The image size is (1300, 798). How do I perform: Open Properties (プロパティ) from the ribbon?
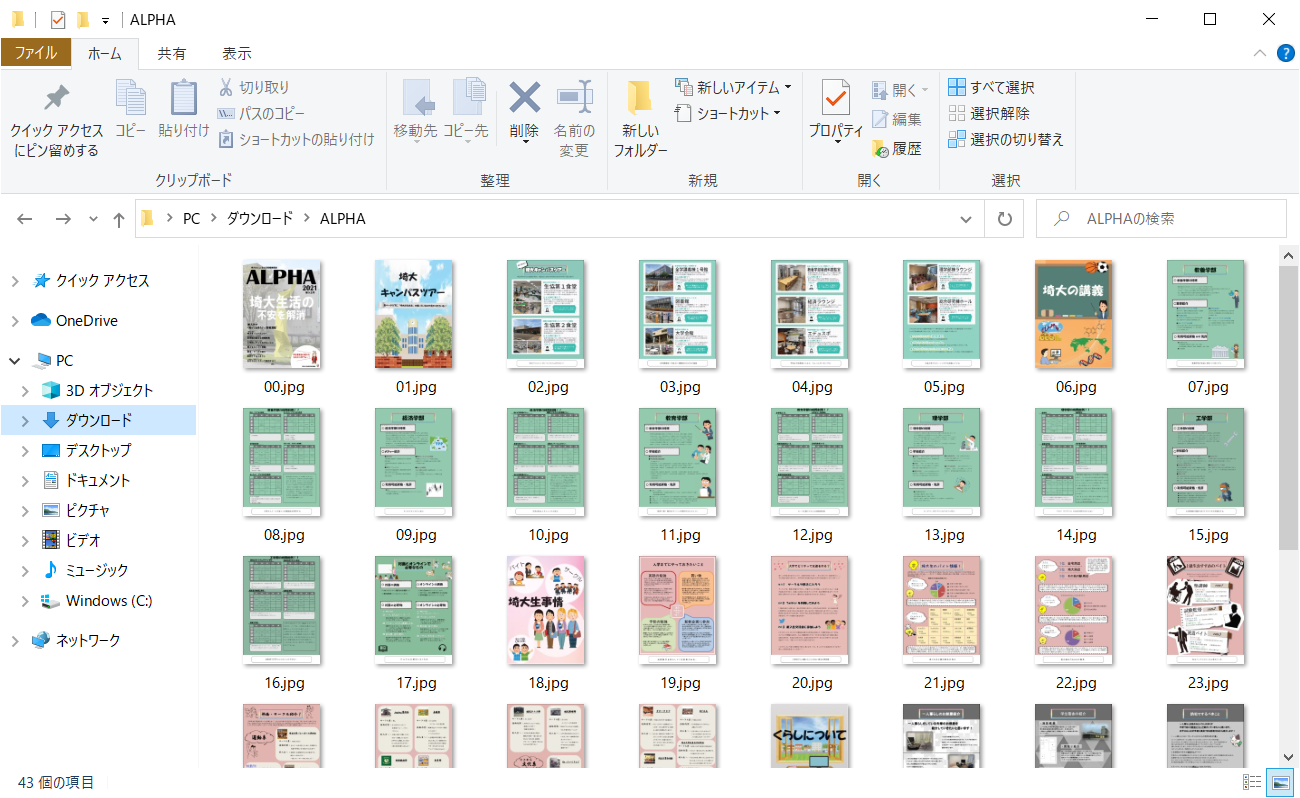click(835, 100)
